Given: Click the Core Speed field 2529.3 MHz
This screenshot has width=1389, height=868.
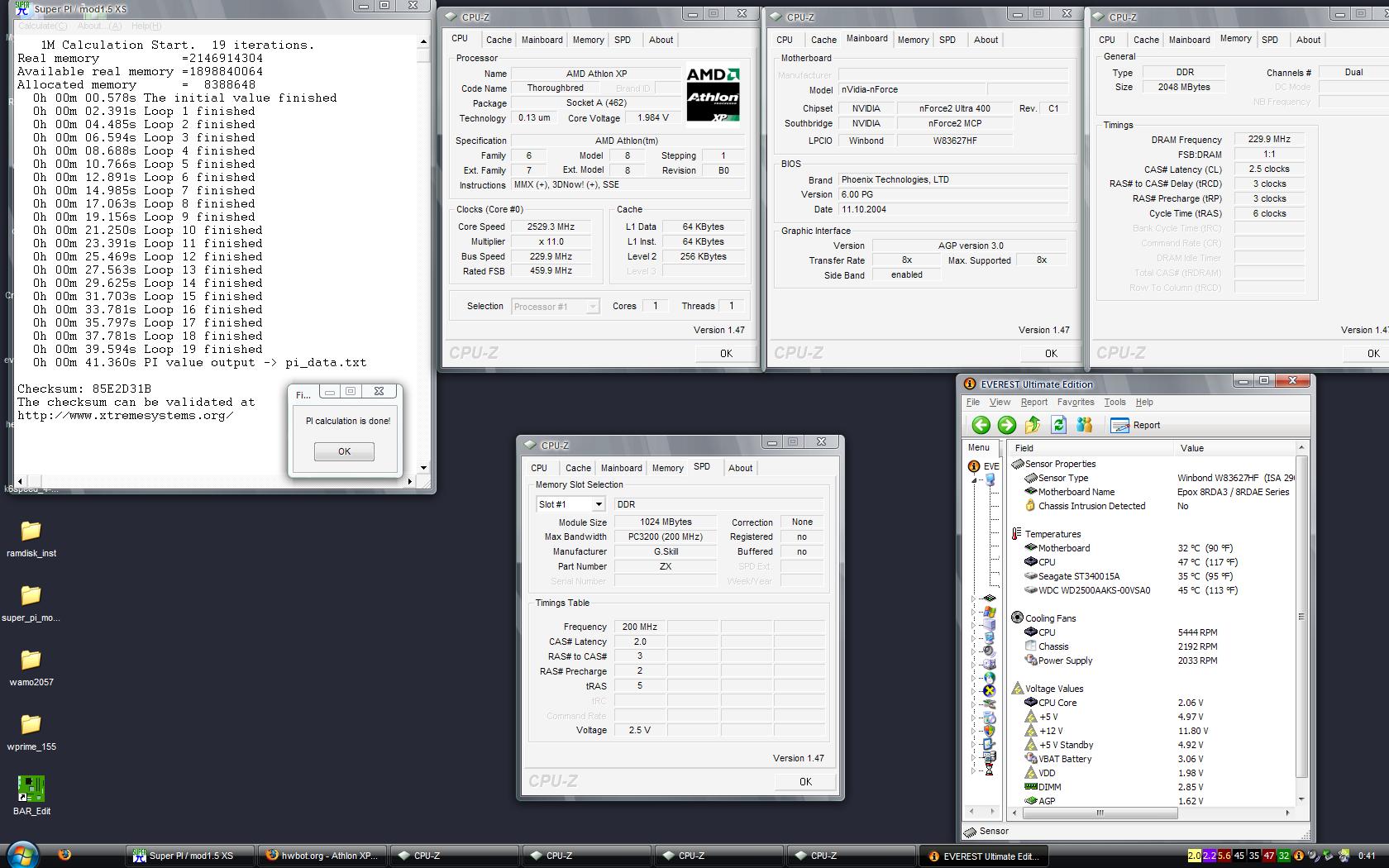Looking at the screenshot, I should point(551,227).
